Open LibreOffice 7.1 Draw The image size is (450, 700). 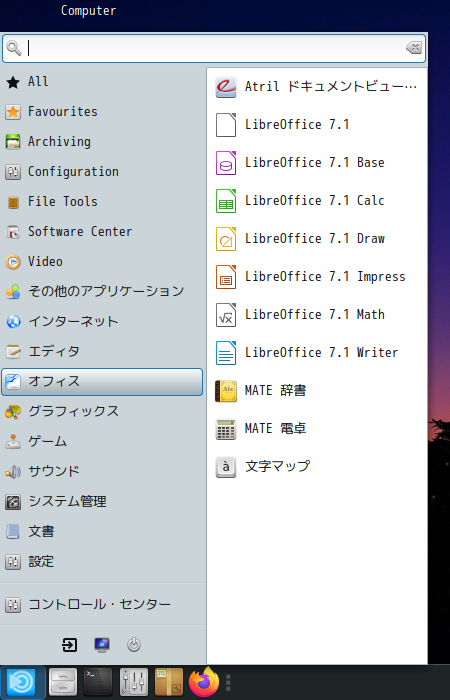tap(316, 239)
